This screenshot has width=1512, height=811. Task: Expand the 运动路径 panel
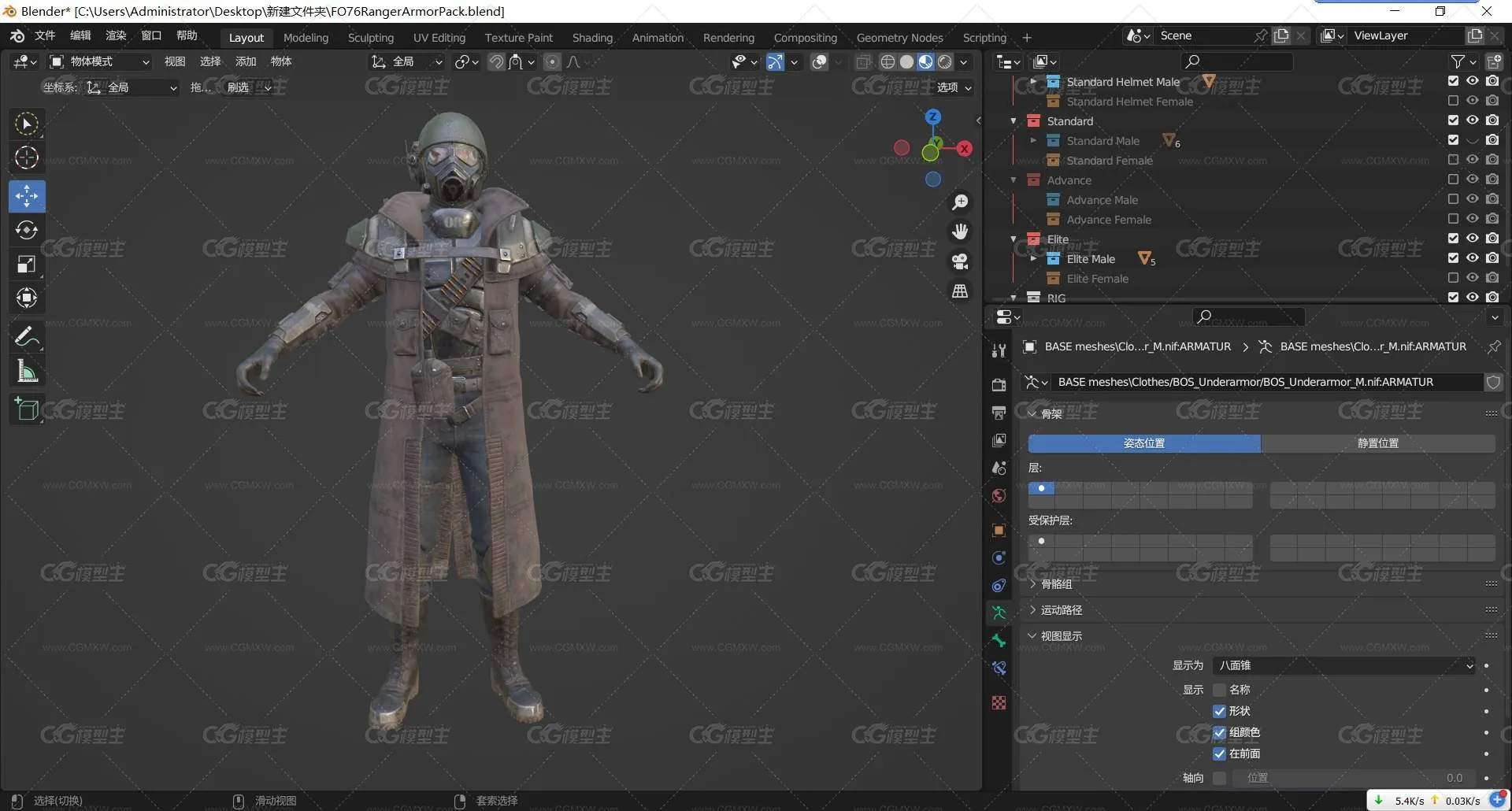click(x=1062, y=610)
